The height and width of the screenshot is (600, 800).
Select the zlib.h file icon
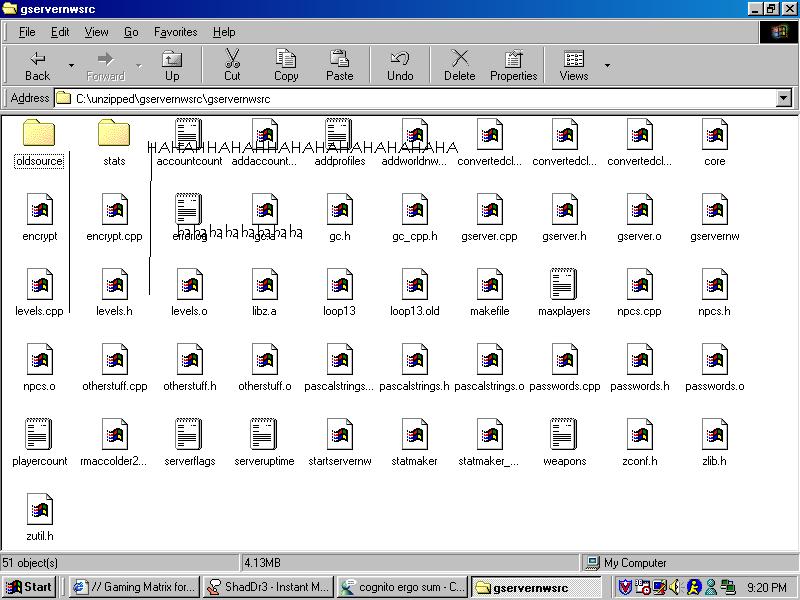click(714, 436)
